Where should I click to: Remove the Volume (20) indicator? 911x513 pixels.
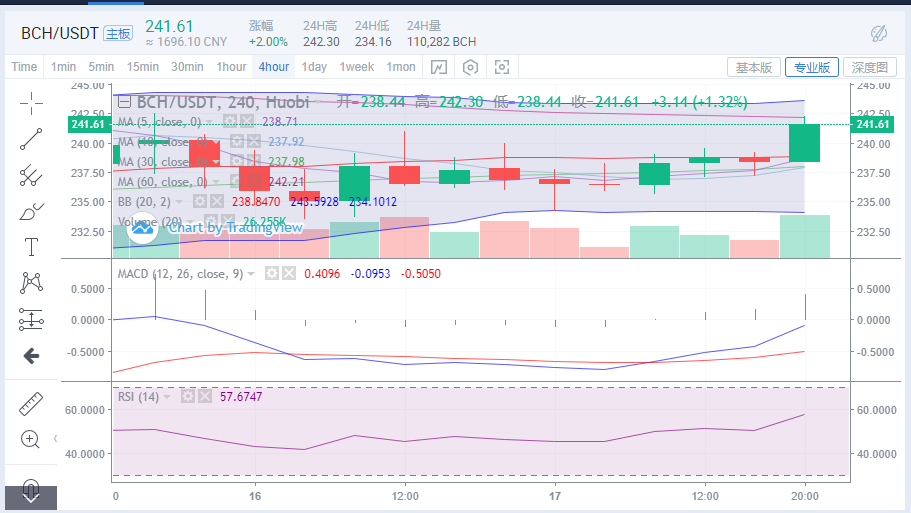228,221
